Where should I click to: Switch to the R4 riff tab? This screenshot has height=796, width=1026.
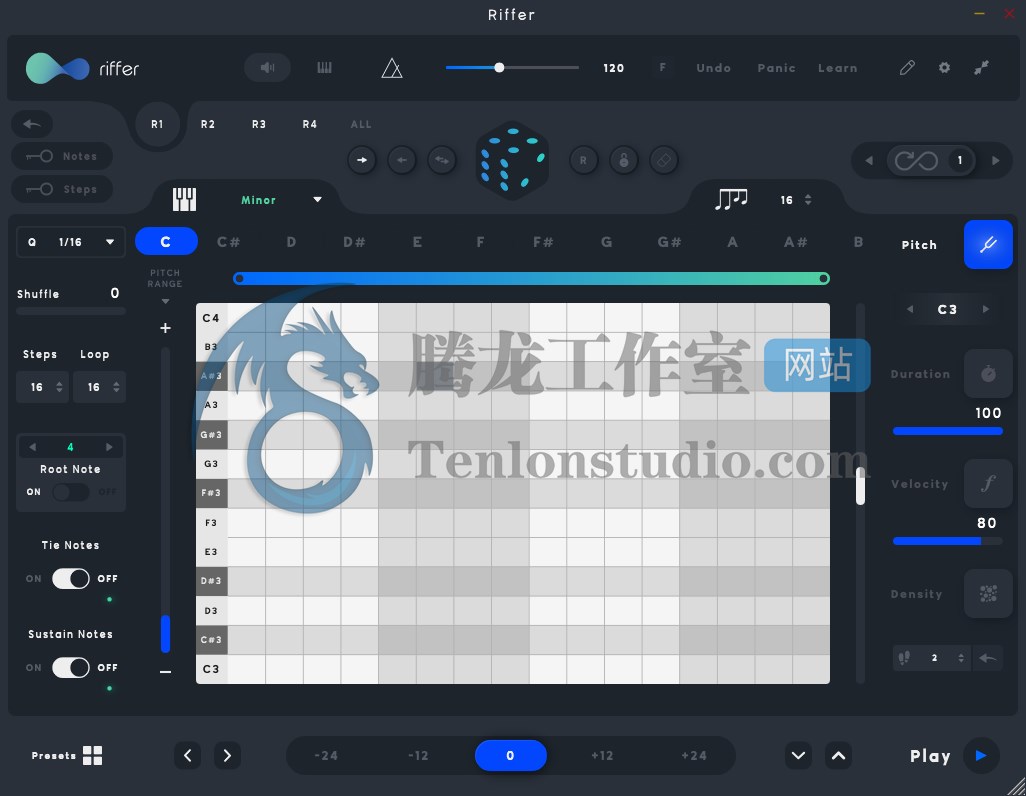310,124
